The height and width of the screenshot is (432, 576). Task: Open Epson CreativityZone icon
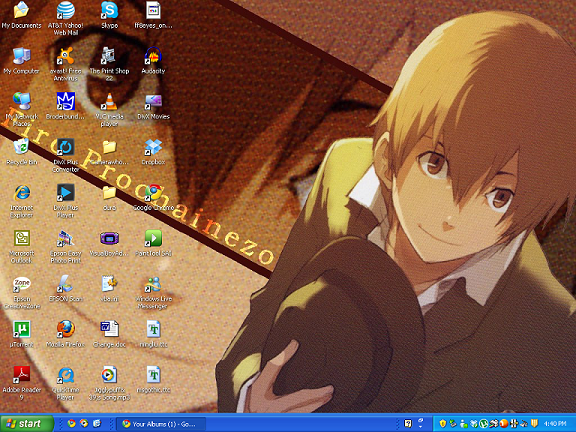click(x=21, y=284)
